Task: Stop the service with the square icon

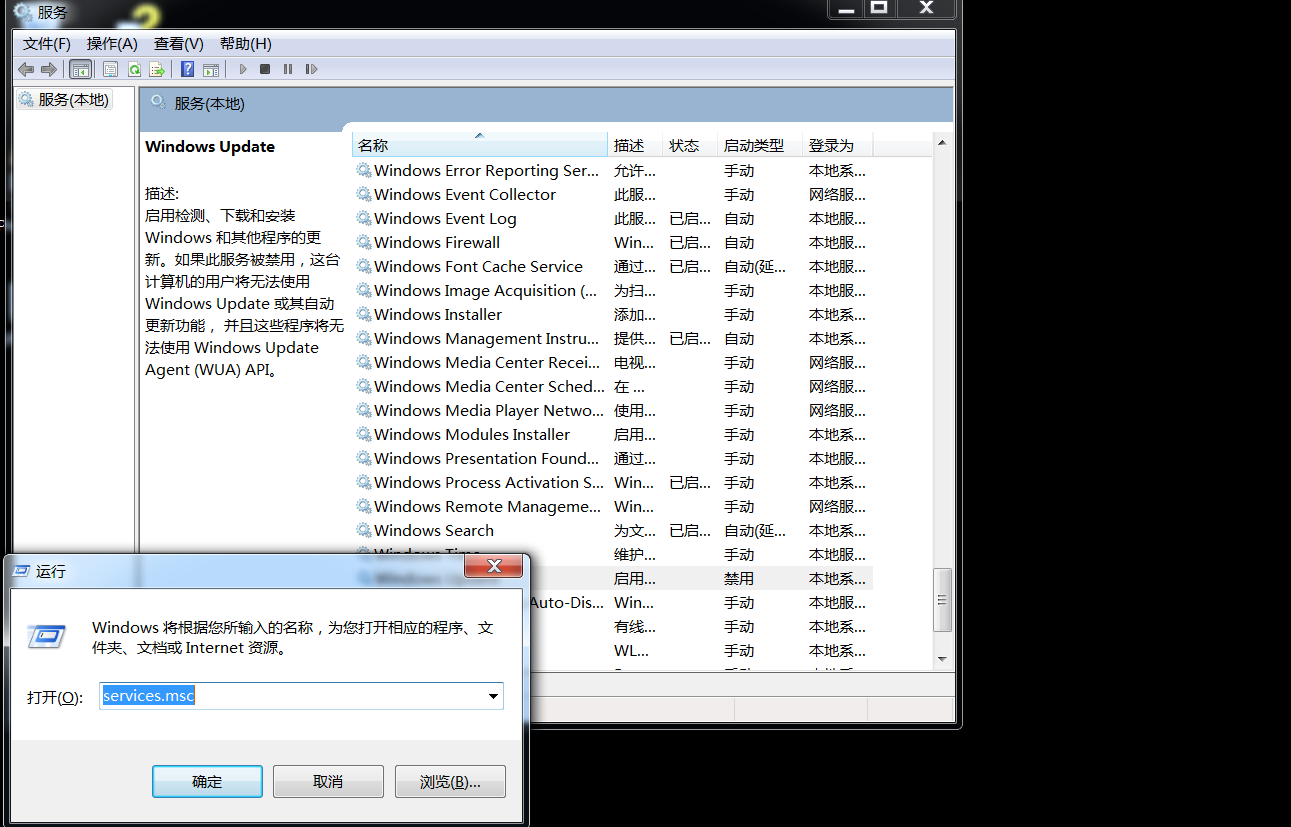Action: pos(265,69)
